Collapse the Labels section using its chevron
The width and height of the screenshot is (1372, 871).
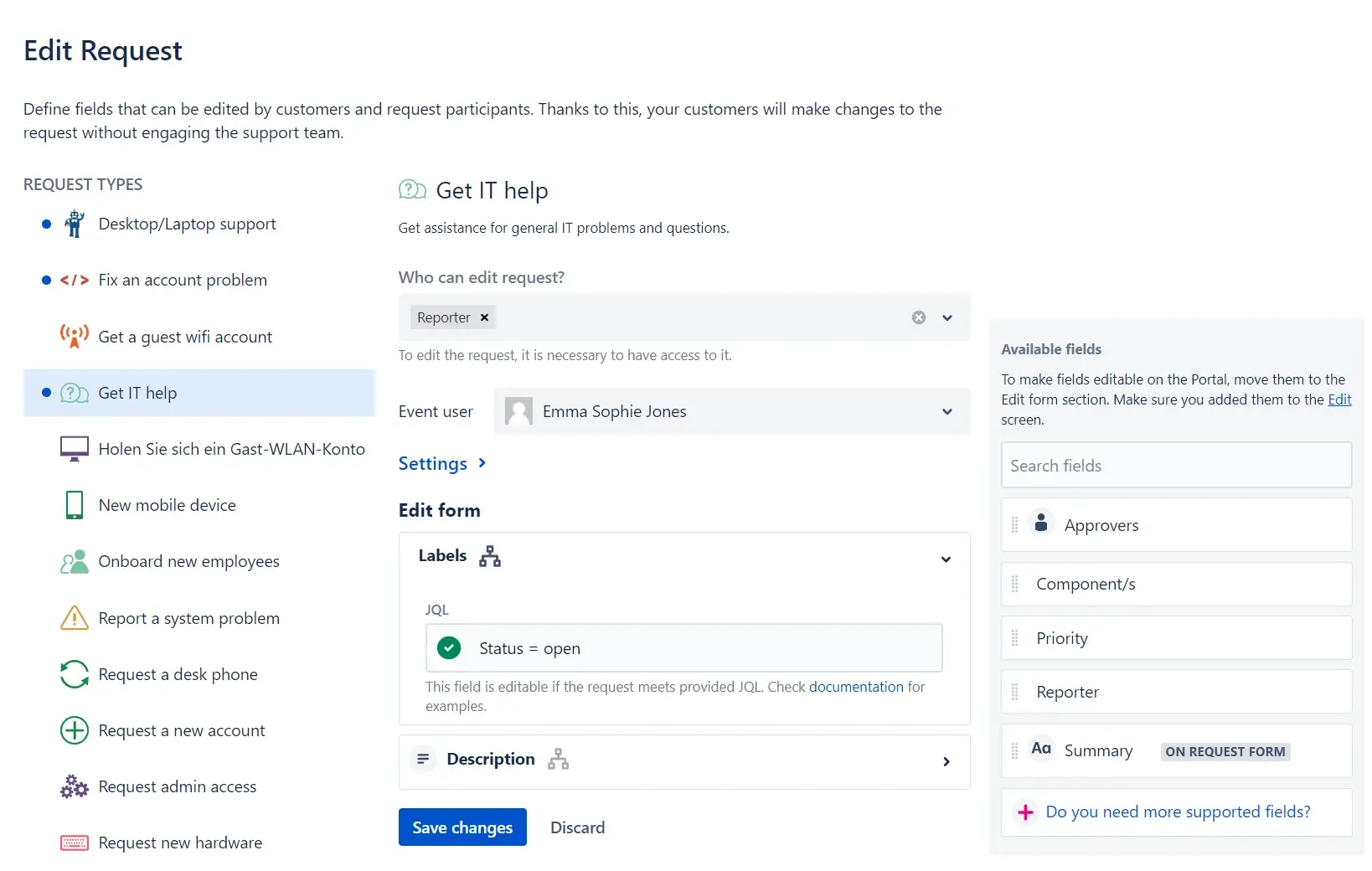coord(946,559)
